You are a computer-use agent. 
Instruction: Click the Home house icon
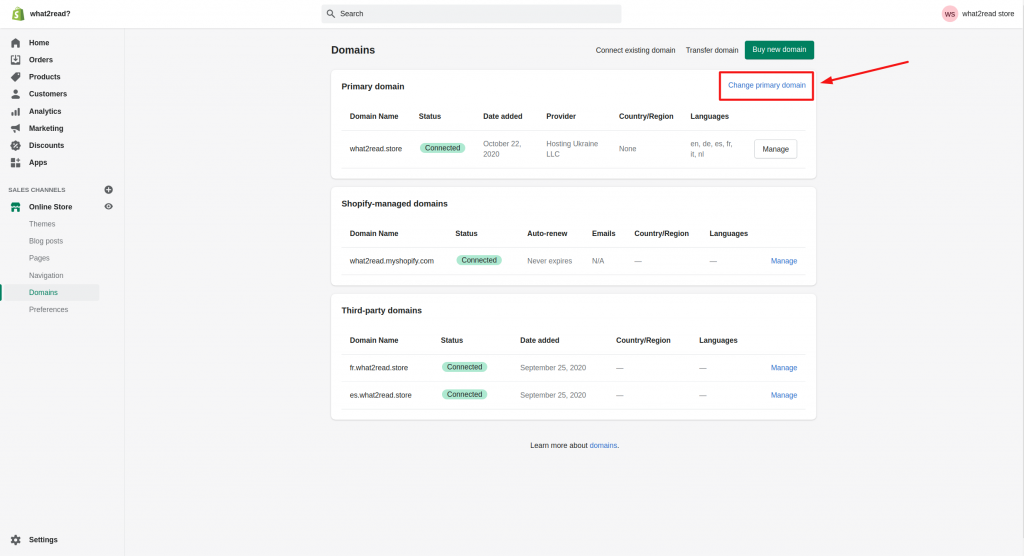(x=16, y=42)
